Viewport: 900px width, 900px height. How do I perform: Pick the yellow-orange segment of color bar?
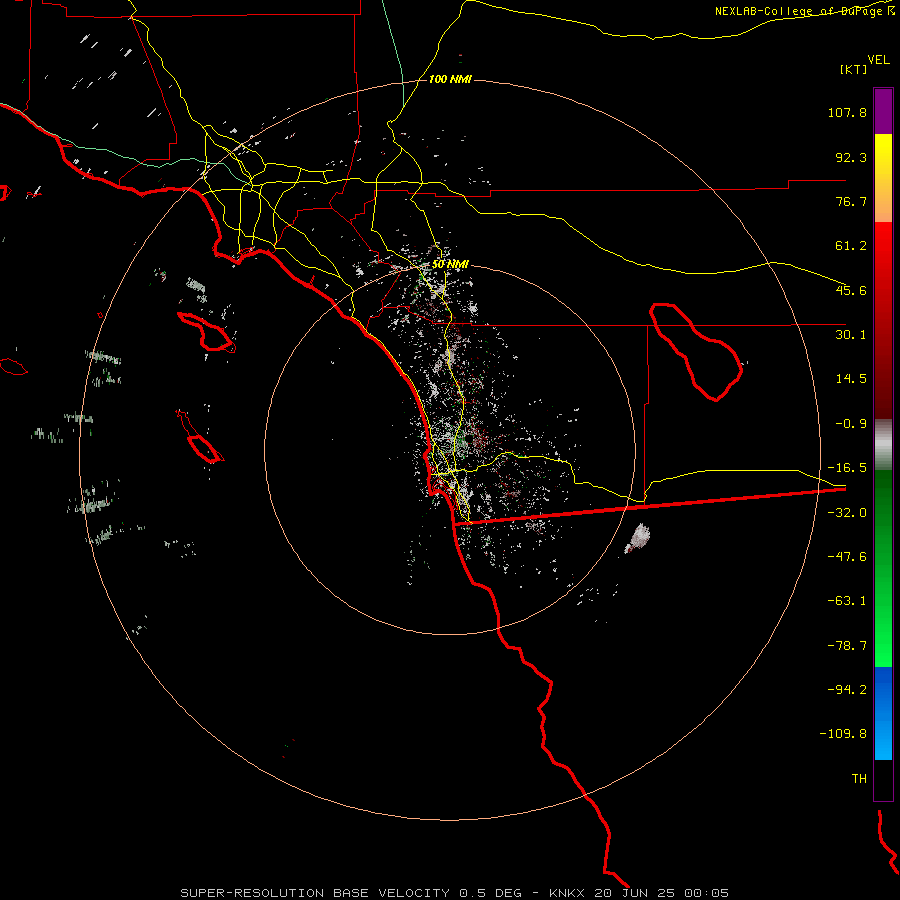point(883,178)
